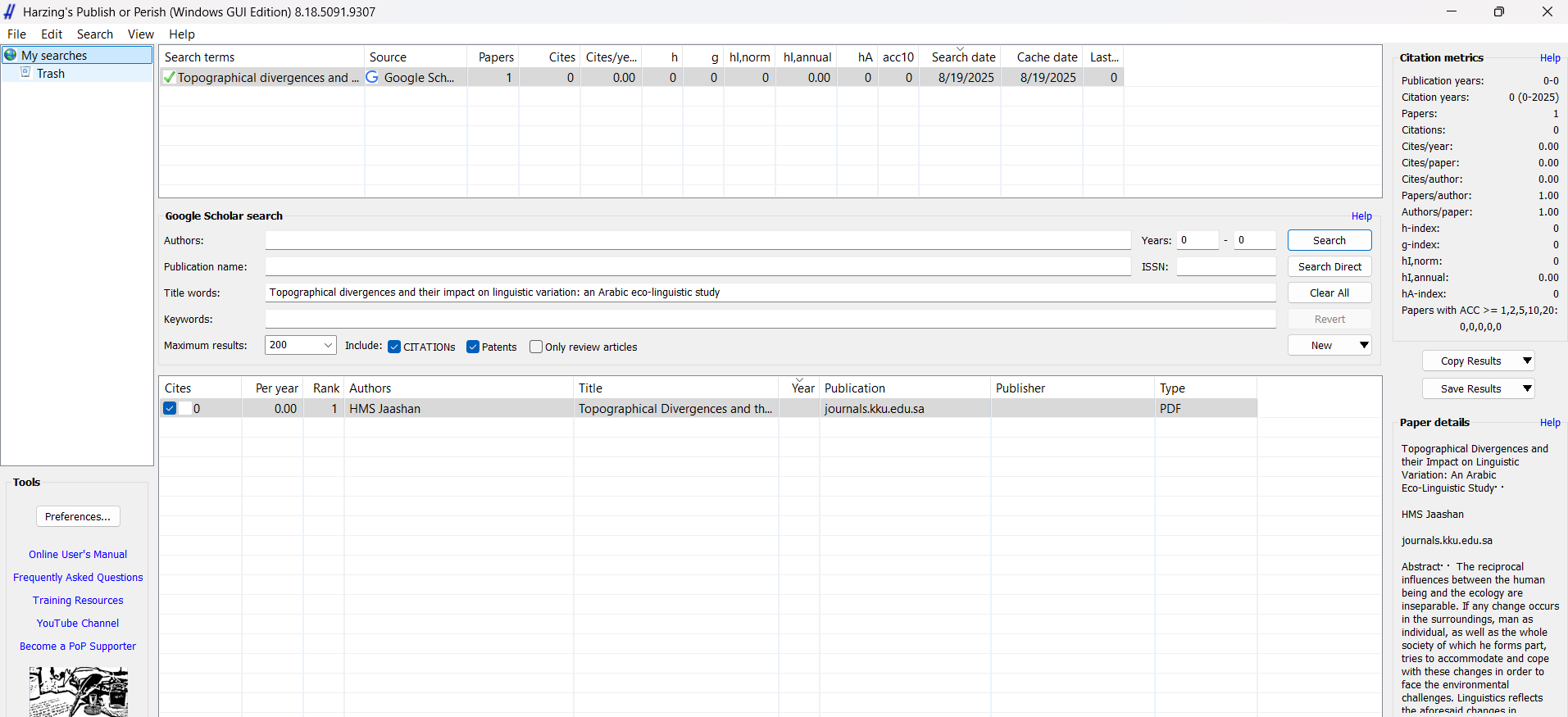
Task: Click the Trash folder icon
Action: click(x=25, y=72)
